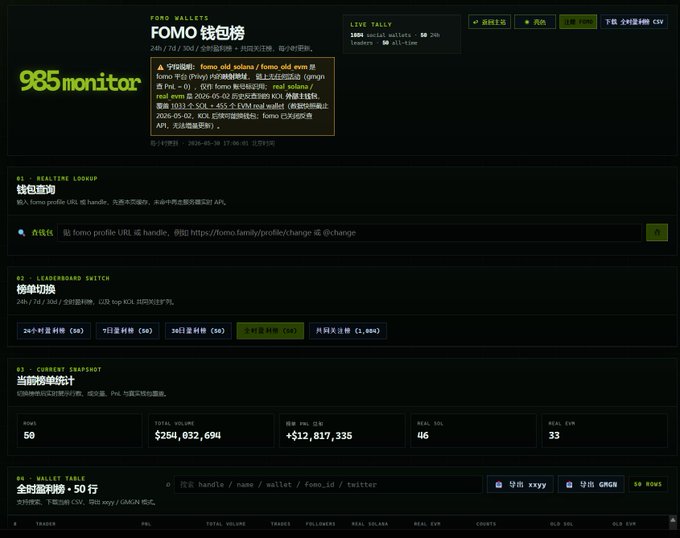
Task: Click the REAL EVM column header
Action: (x=427, y=524)
